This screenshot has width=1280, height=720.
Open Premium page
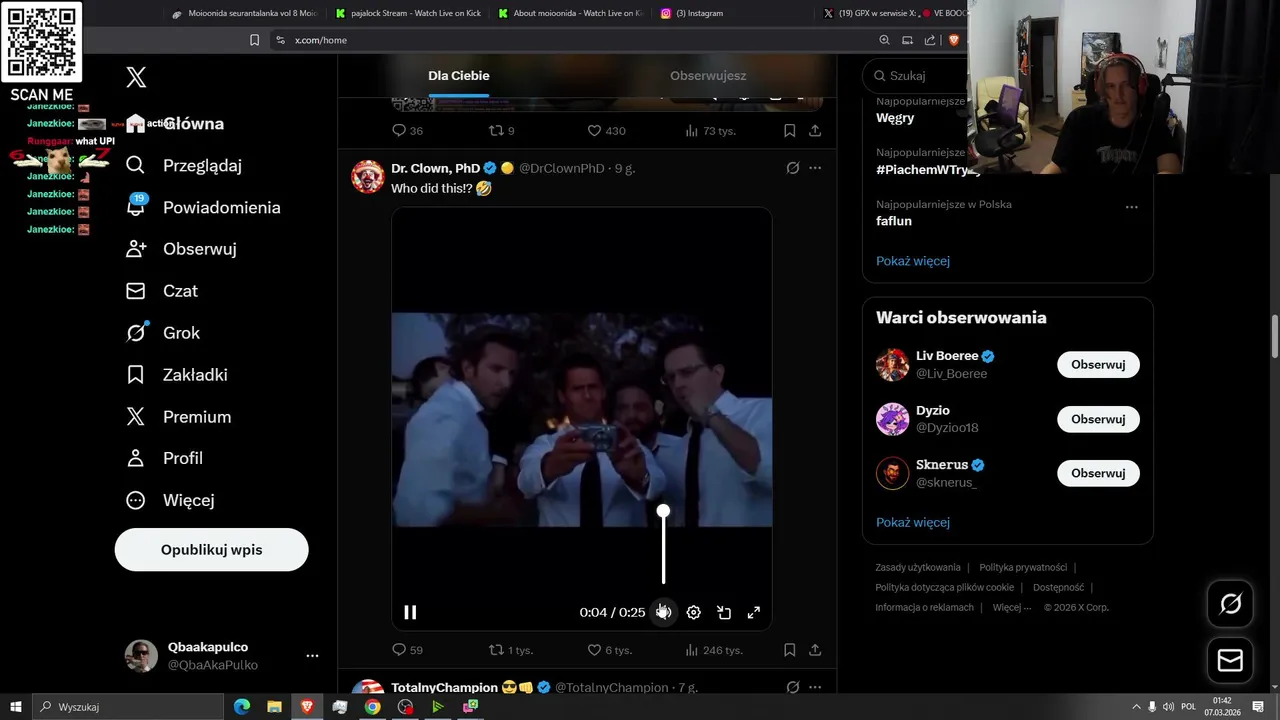(179, 417)
